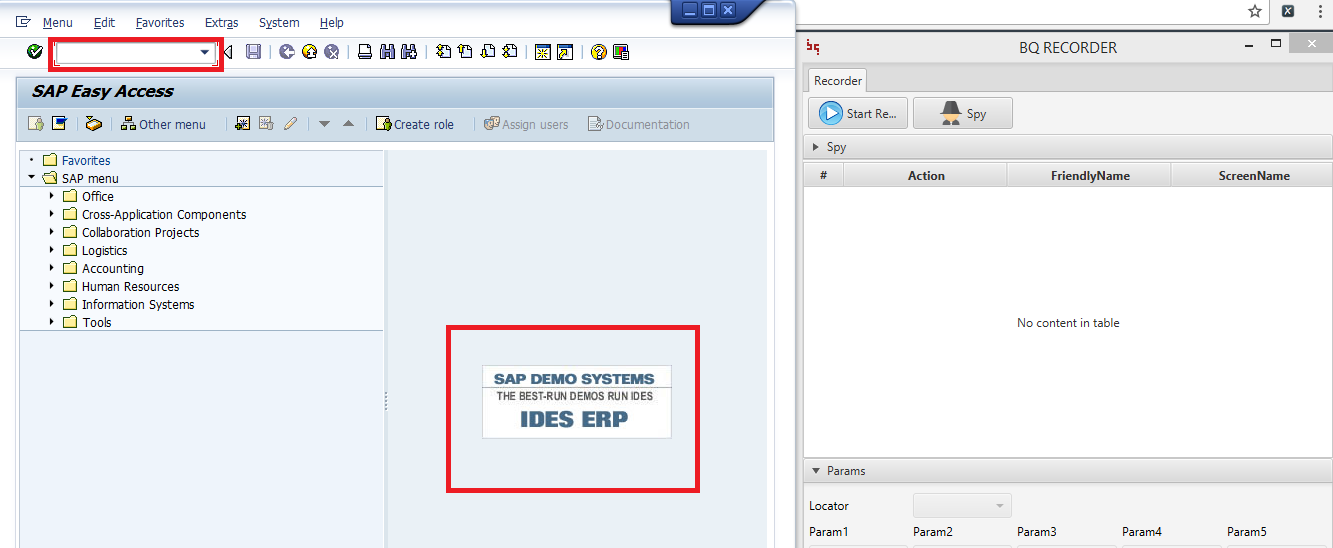Screen dimensions: 1333x548
Task: Open the Locator dropdown in BQ Recorder
Action: [962, 506]
